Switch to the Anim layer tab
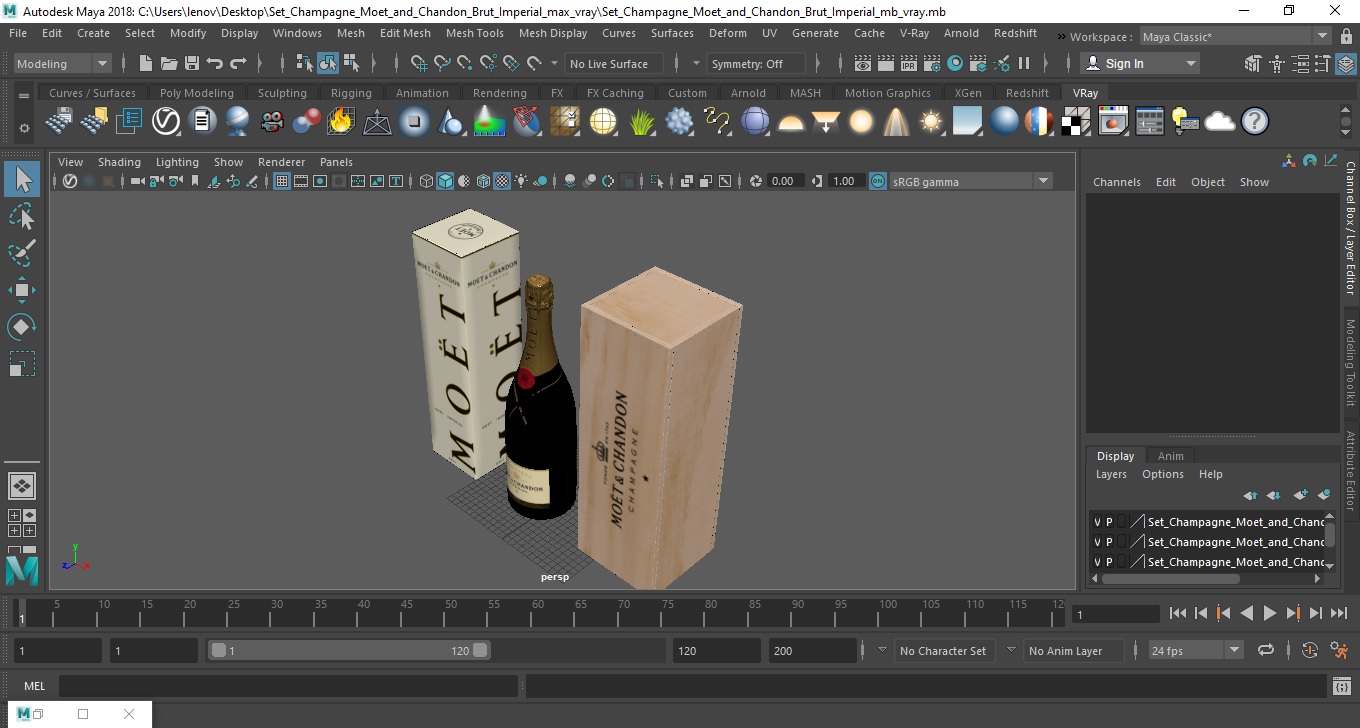 pyautogui.click(x=1170, y=455)
